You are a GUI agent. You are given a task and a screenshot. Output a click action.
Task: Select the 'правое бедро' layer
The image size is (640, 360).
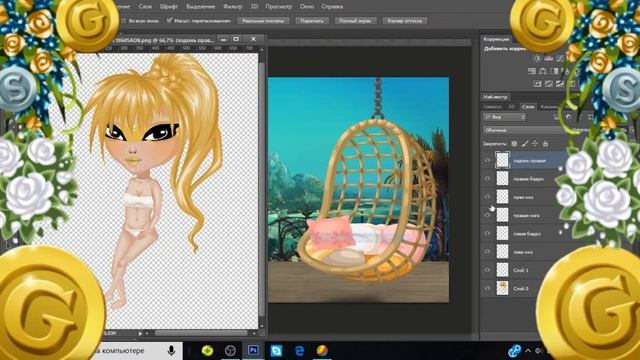click(x=529, y=179)
